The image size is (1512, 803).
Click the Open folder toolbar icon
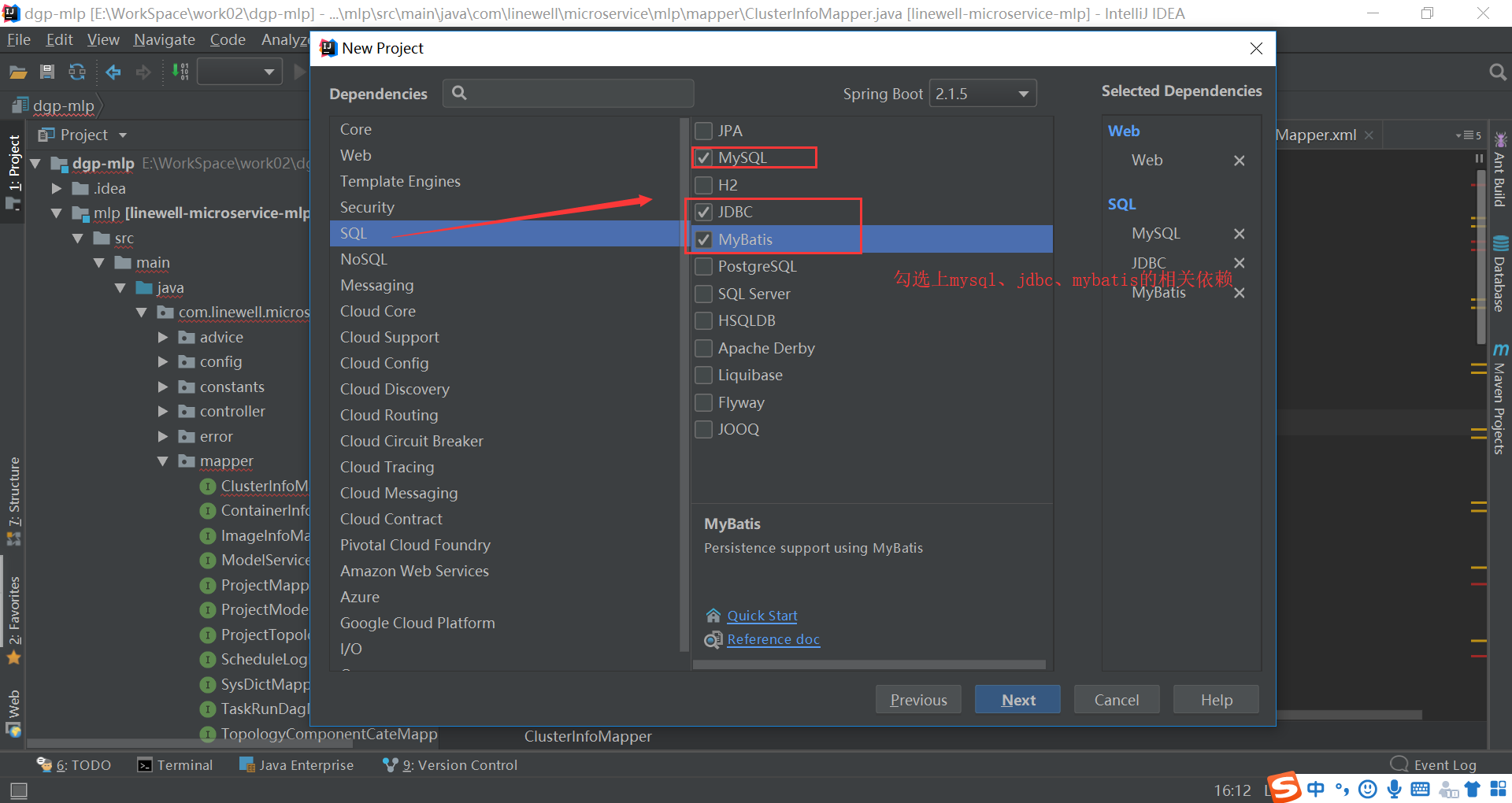(18, 72)
